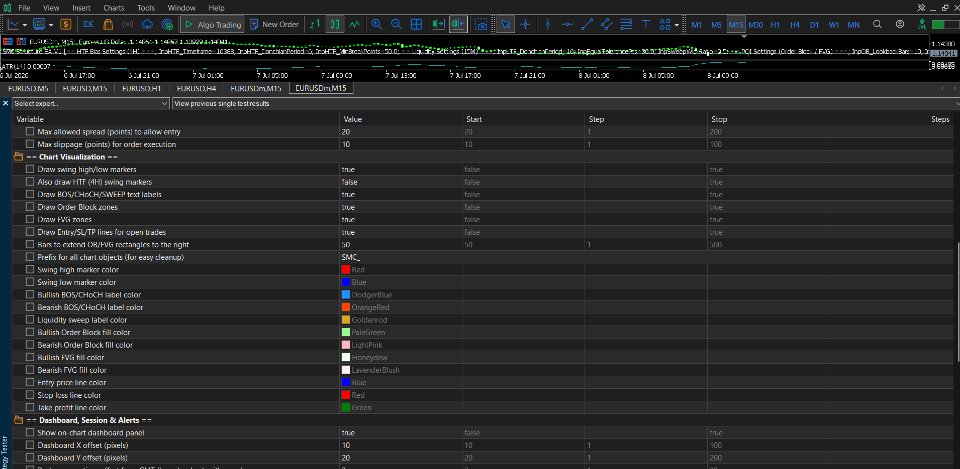This screenshot has height=469, width=960.
Task: Select the trendline drawing tool
Action: (x=587, y=24)
